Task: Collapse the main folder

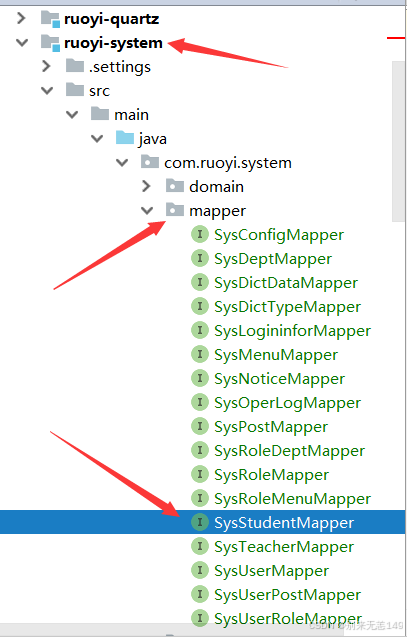Action: click(72, 115)
